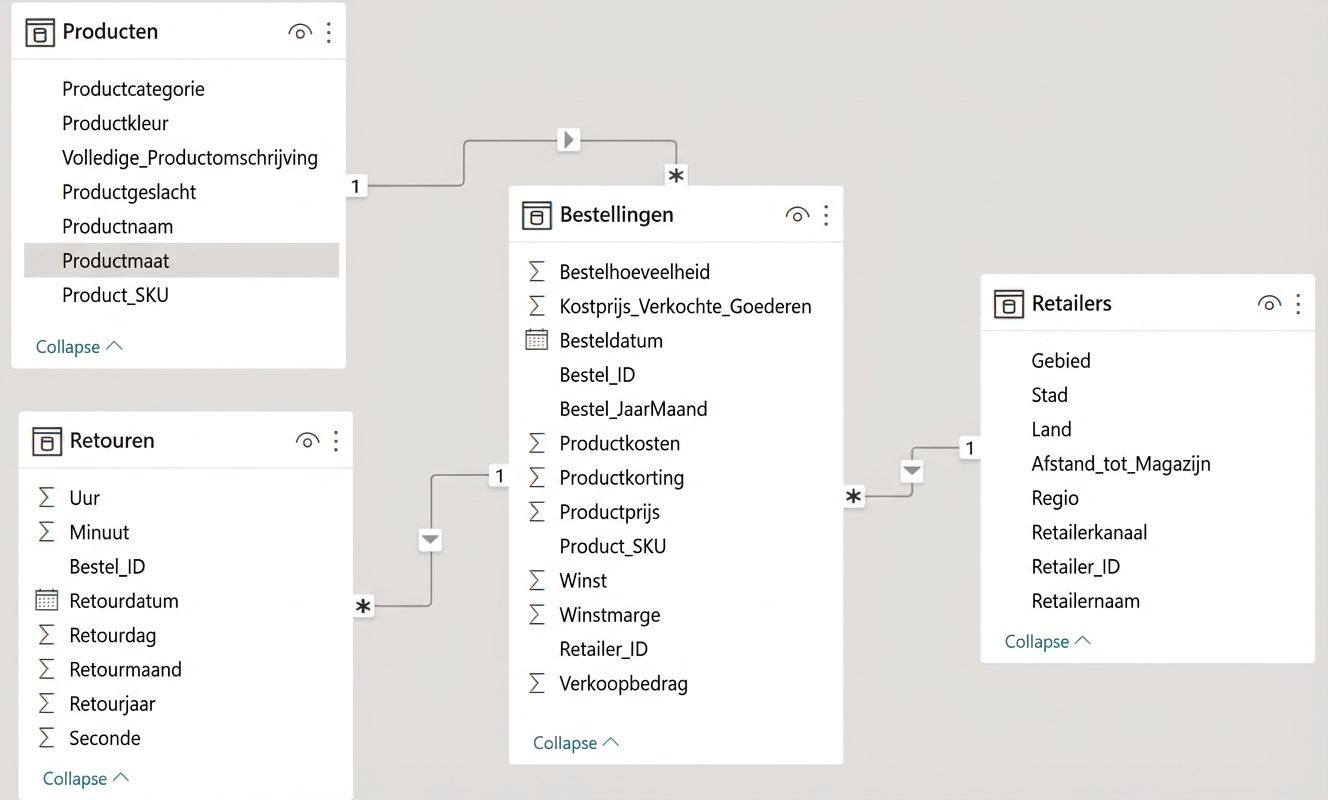Select the sigma icon next to Verkoopbedrag
Image resolution: width=1328 pixels, height=800 pixels.
536,683
